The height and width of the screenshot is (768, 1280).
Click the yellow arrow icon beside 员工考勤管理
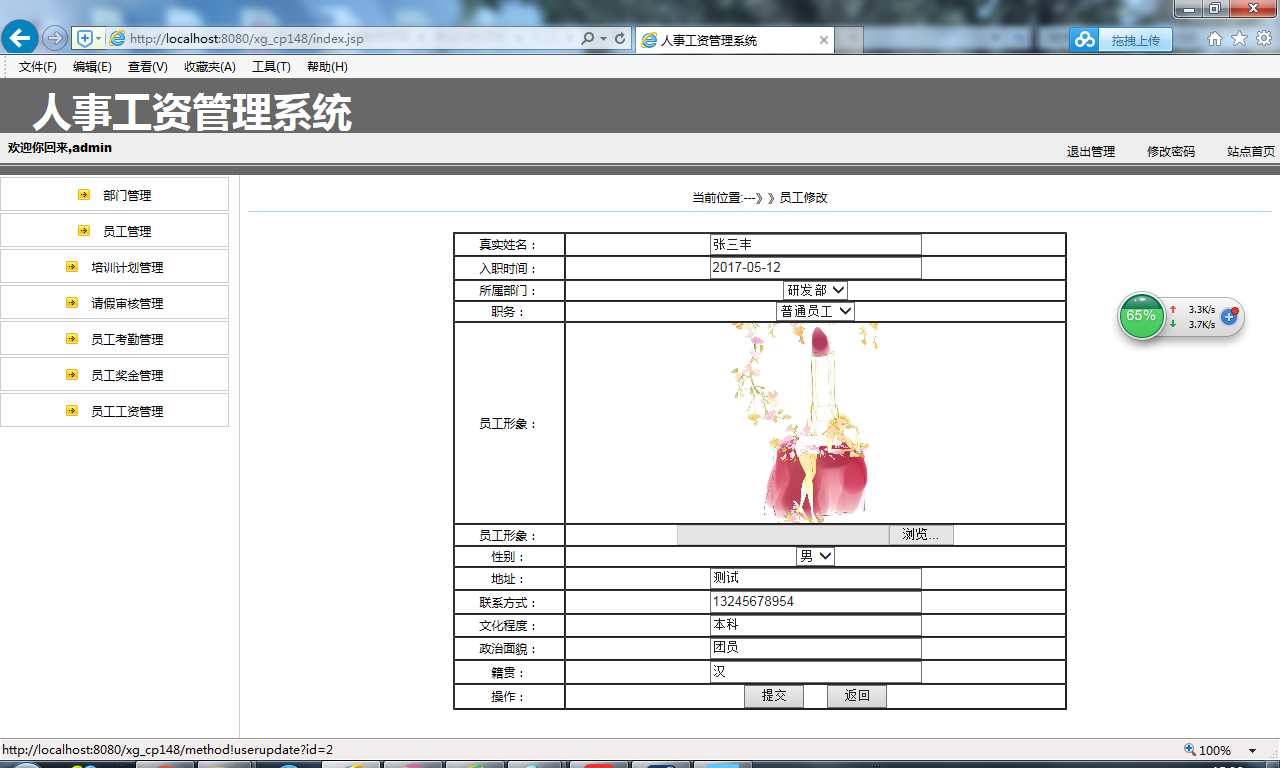tap(72, 339)
